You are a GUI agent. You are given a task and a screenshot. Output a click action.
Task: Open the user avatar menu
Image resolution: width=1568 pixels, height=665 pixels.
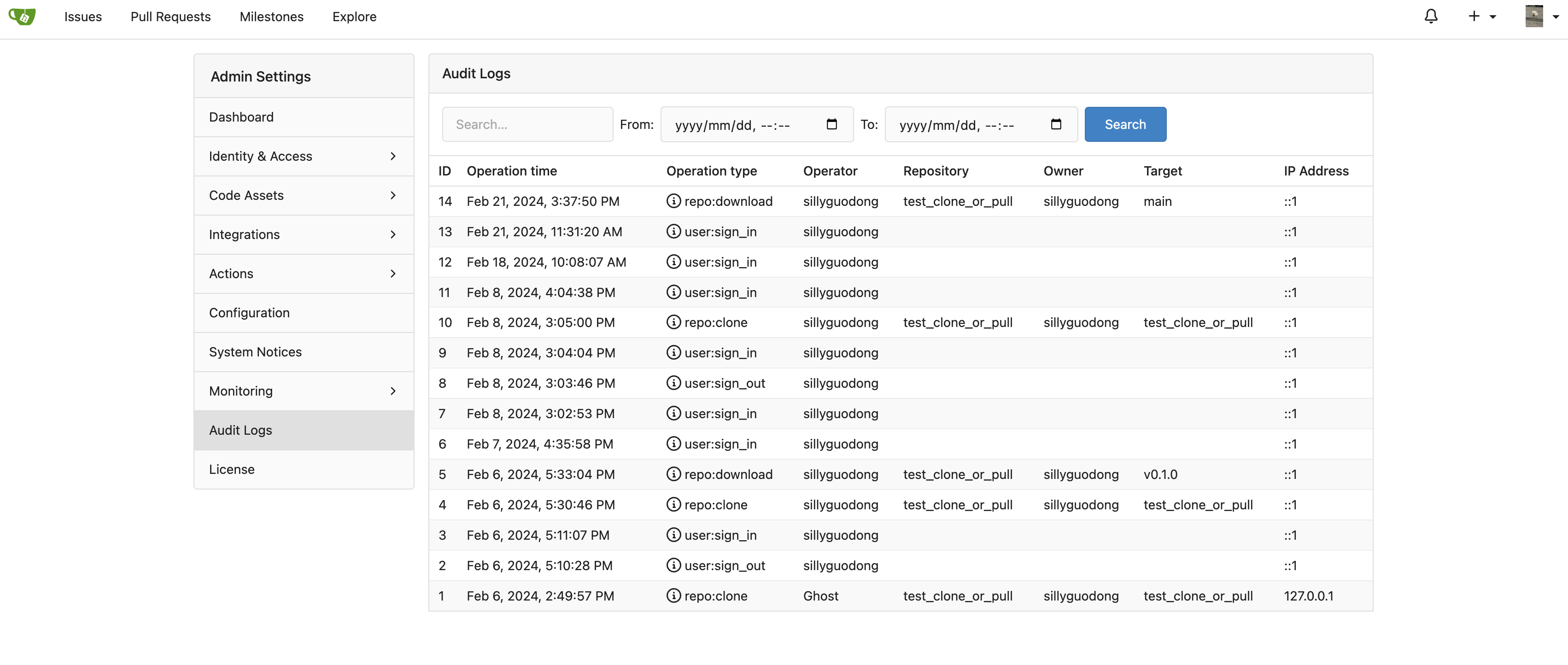pos(1534,17)
